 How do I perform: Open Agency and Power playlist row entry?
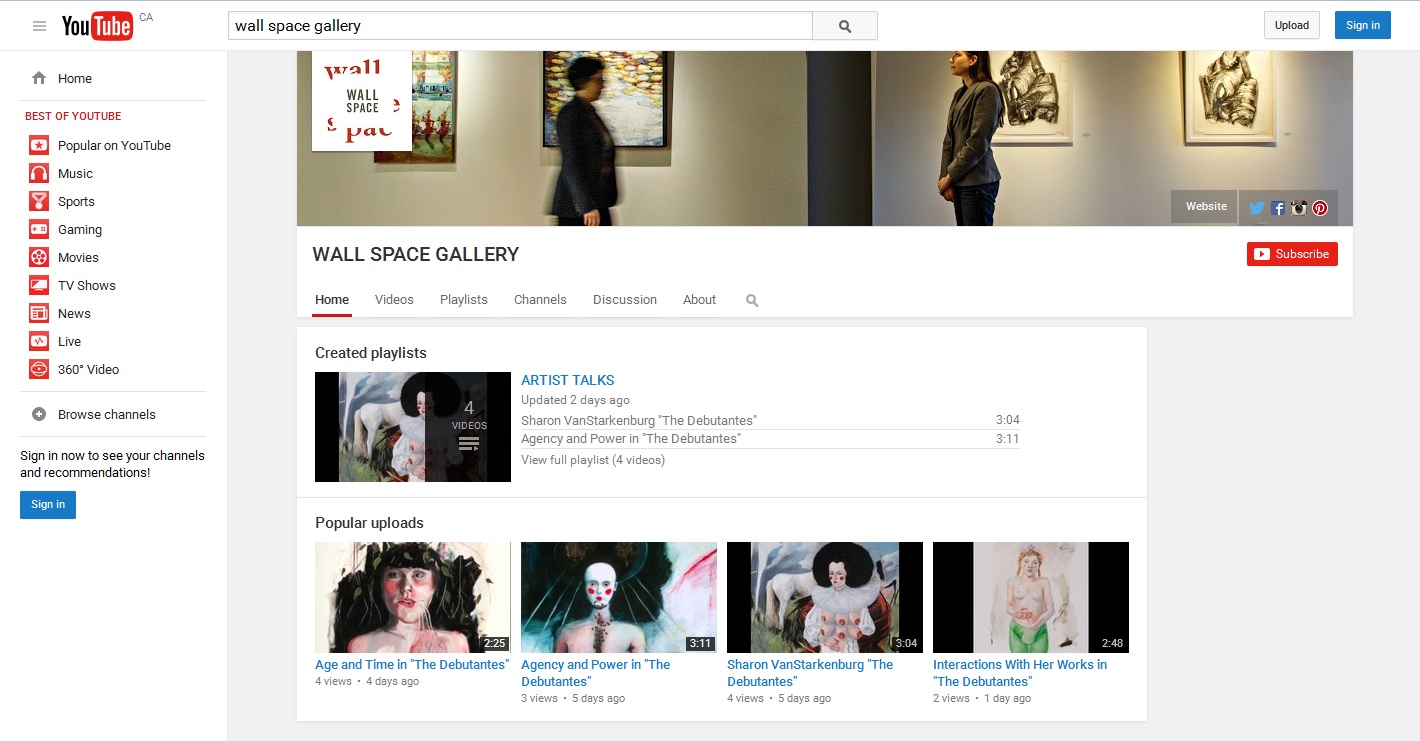[x=770, y=438]
